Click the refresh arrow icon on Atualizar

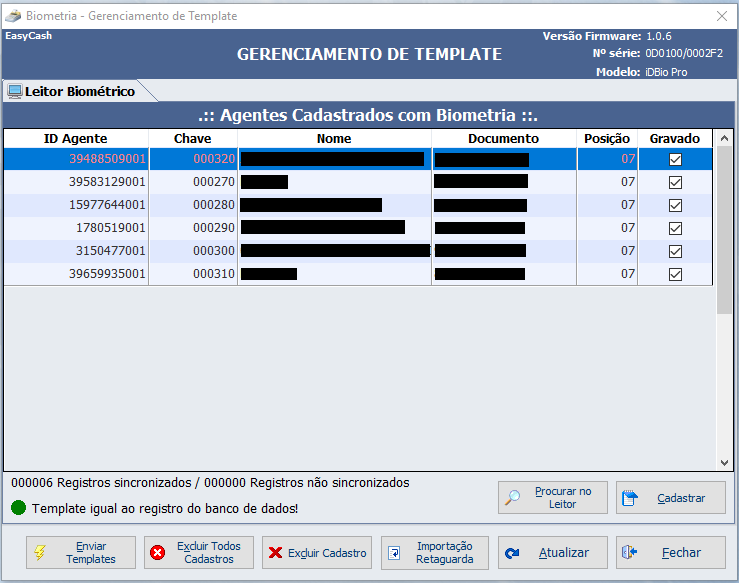tap(512, 553)
